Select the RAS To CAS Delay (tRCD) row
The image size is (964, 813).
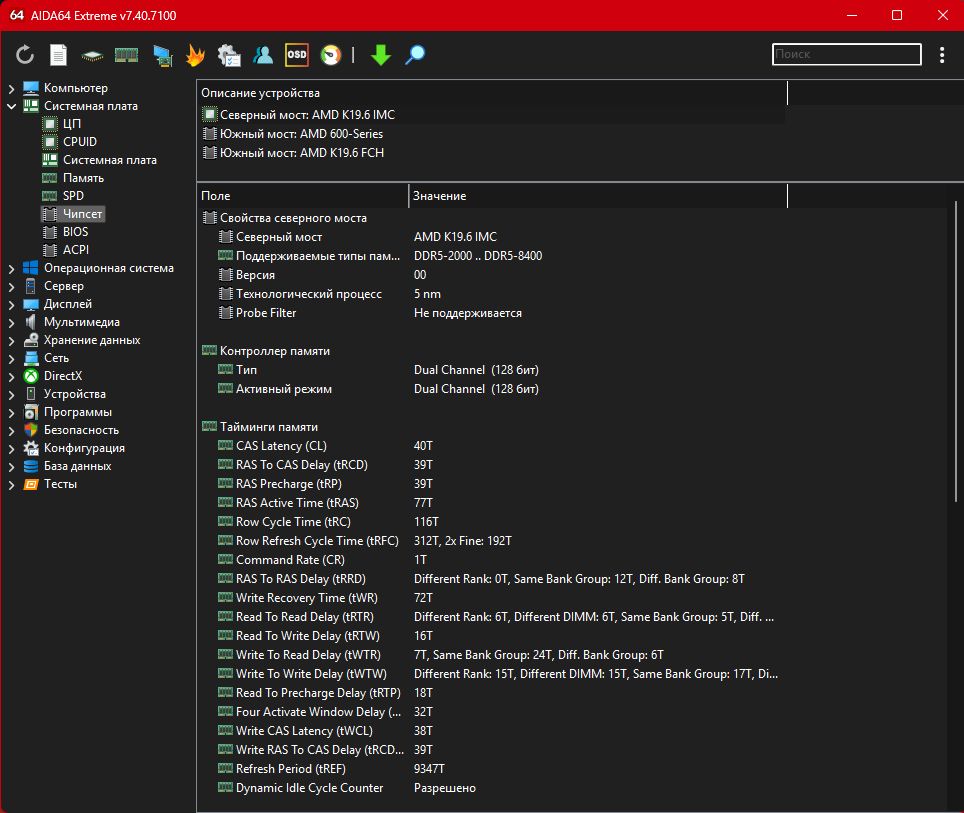[x=492, y=464]
